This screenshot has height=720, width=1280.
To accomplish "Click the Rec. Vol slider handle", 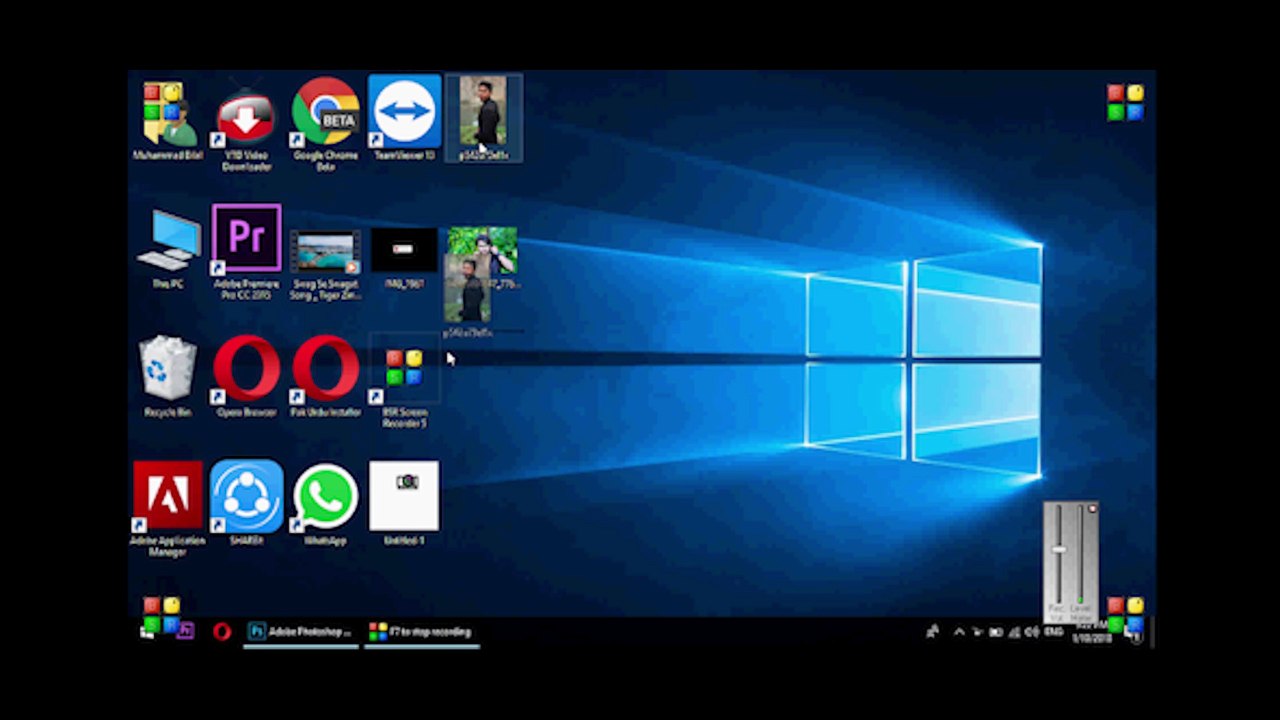I will click(1058, 550).
